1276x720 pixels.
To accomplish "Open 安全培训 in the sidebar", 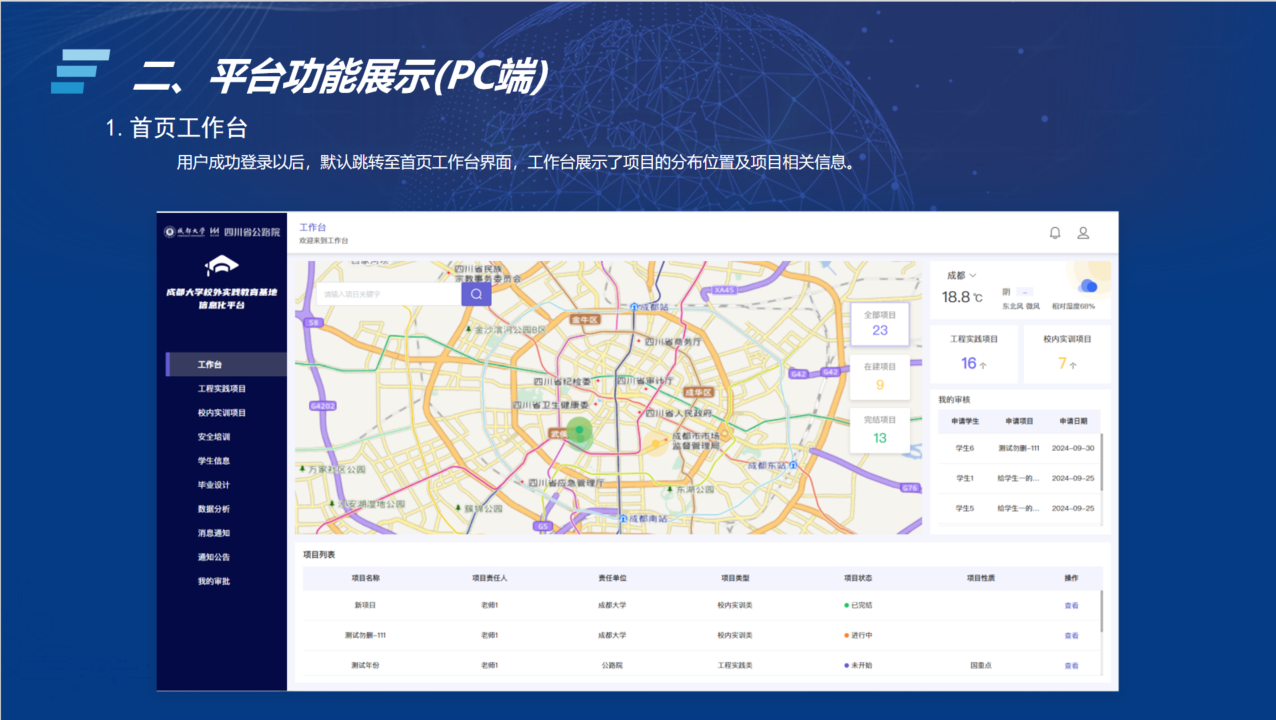I will [x=214, y=437].
